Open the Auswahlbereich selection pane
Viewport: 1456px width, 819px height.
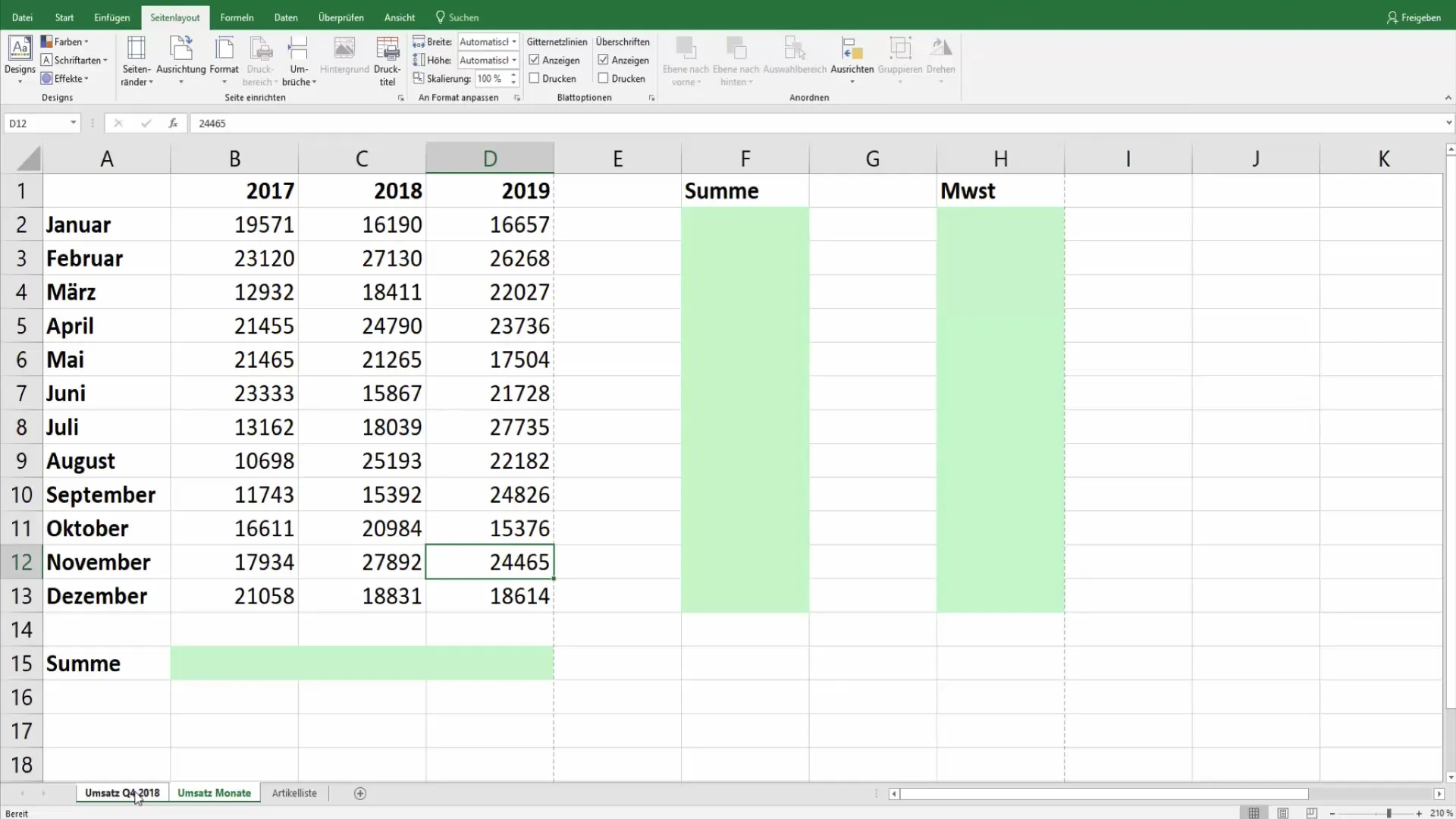[x=795, y=55]
